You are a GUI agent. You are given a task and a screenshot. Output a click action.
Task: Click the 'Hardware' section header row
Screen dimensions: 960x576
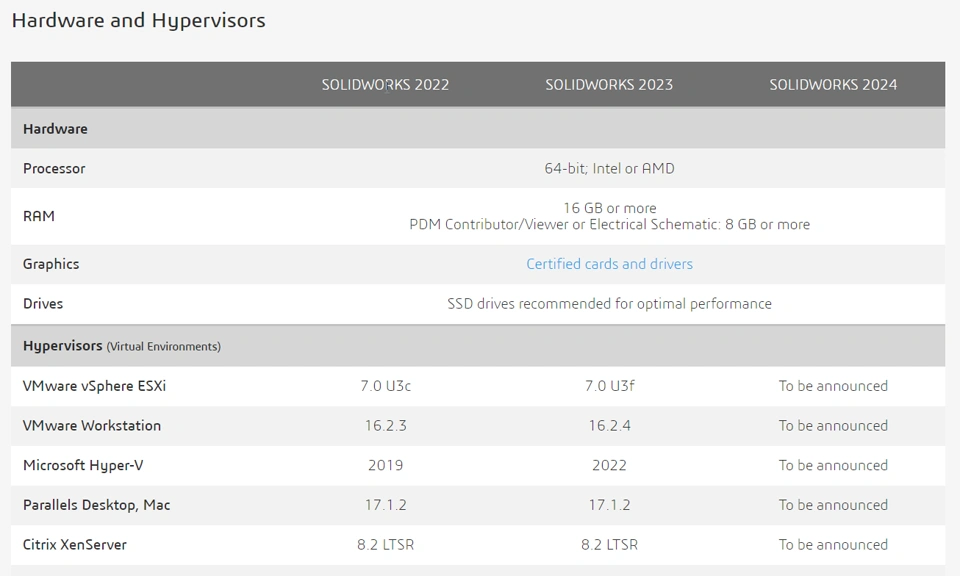click(x=478, y=129)
